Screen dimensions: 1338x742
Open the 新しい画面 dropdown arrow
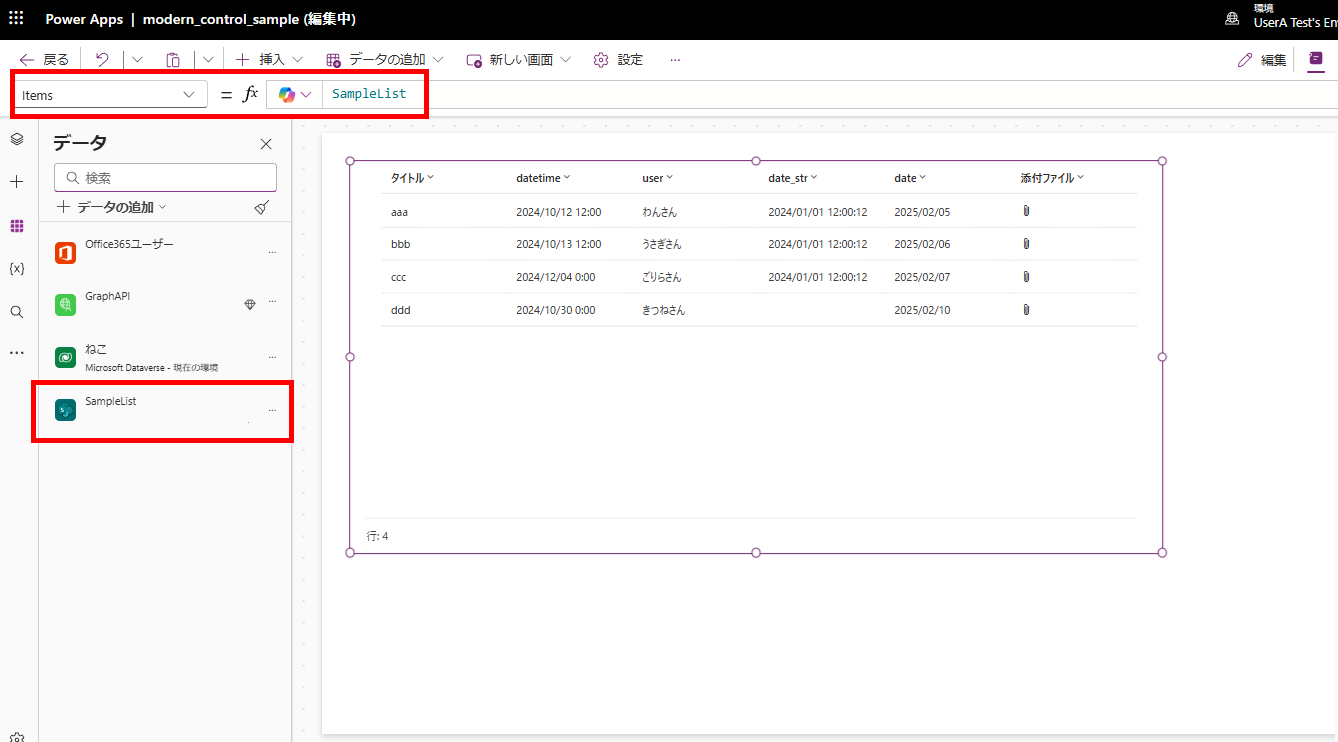pyautogui.click(x=567, y=59)
